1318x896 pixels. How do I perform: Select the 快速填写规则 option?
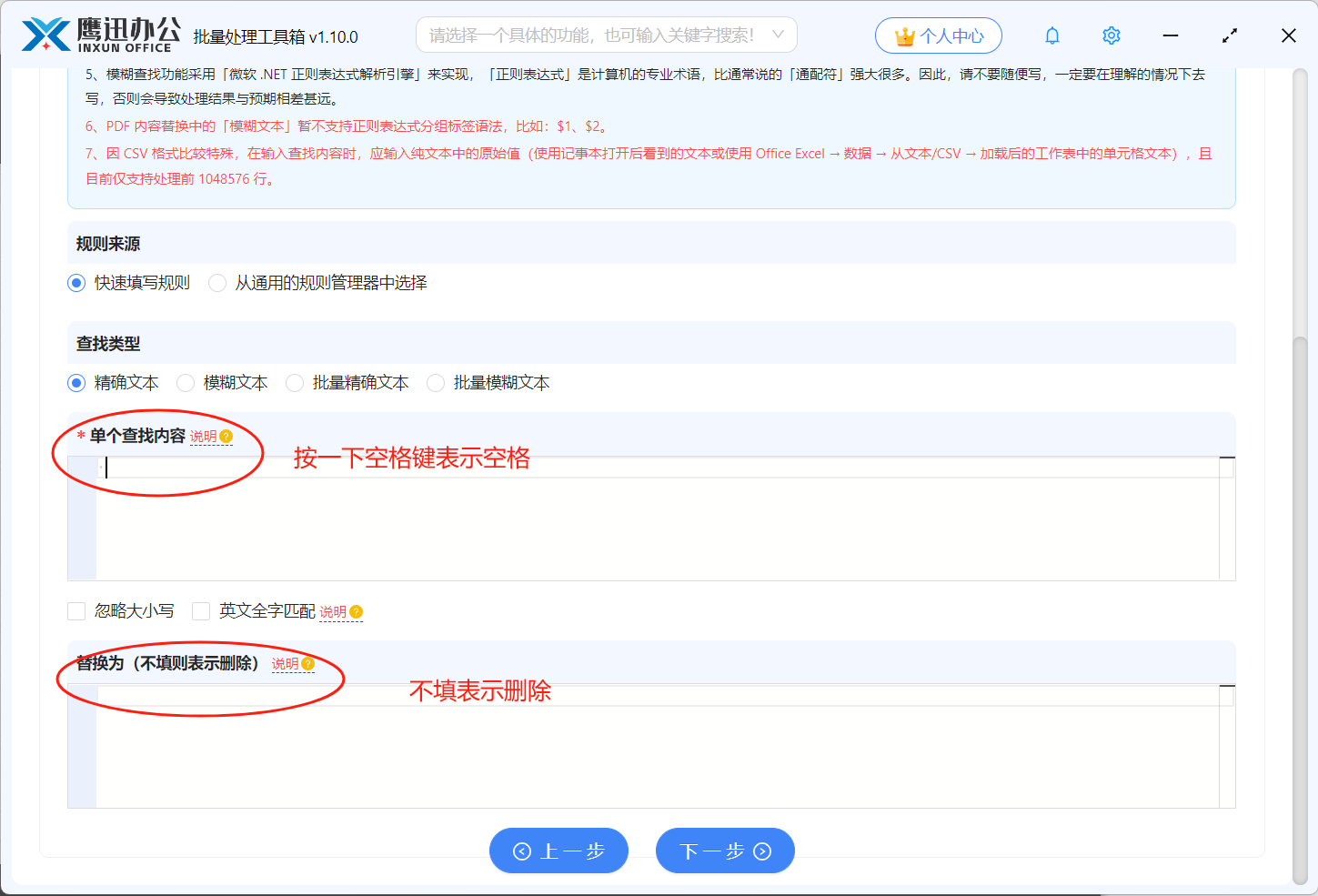point(75,283)
